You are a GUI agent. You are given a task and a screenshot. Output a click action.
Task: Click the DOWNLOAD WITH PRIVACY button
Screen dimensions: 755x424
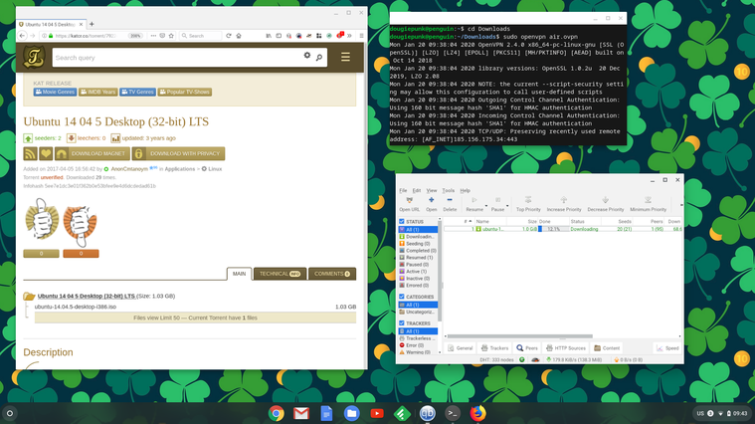pos(179,154)
